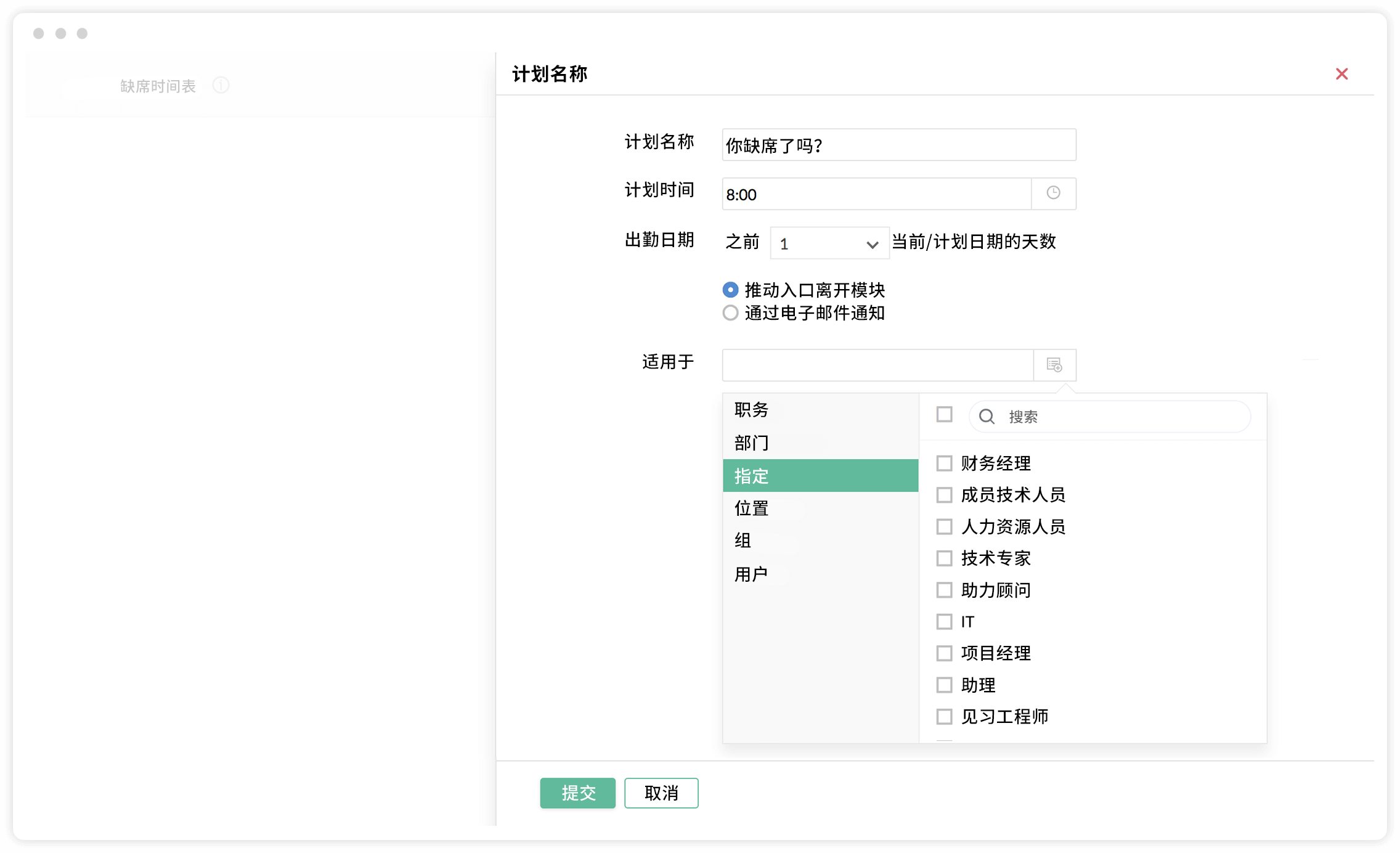
Task: Check the 财务经理 checkbox
Action: point(944,463)
